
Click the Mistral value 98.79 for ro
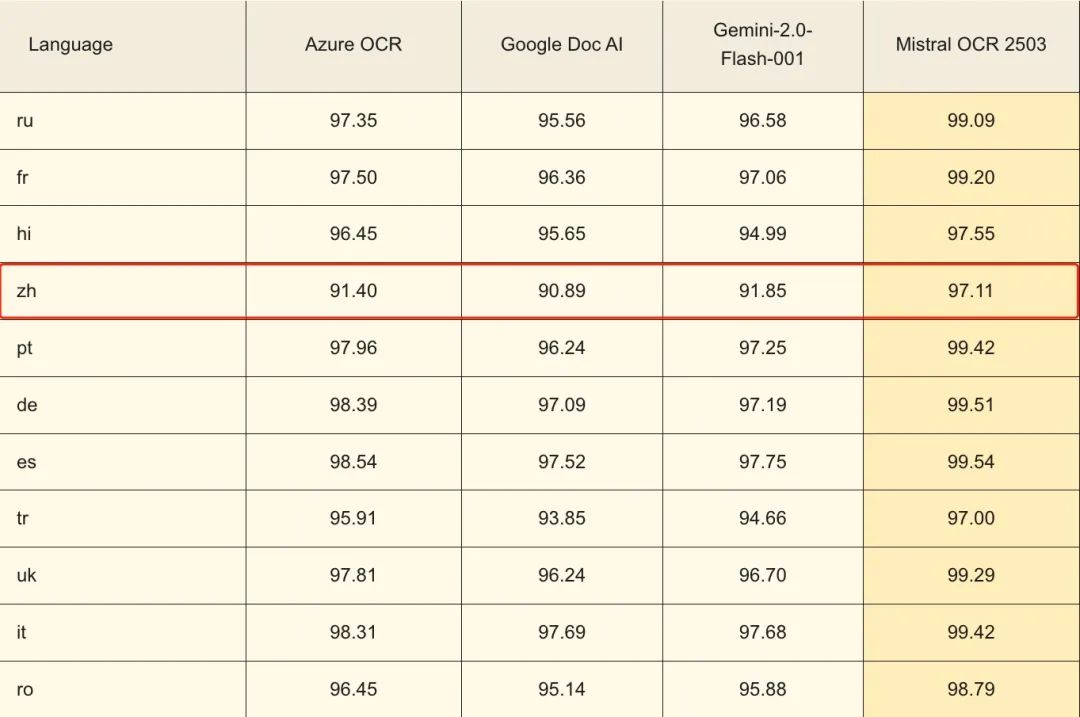point(970,689)
